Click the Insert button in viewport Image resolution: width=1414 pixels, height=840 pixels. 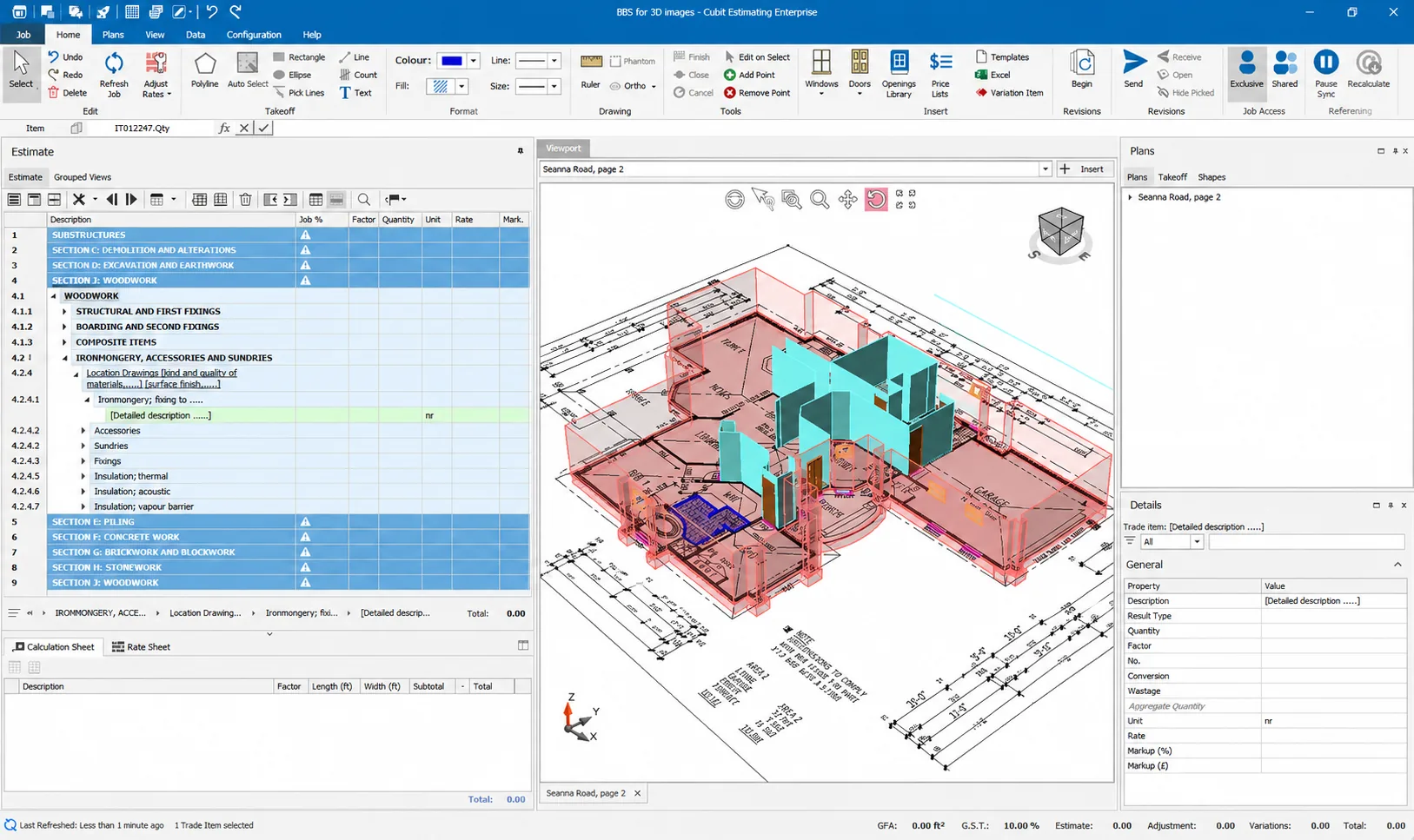coord(1084,169)
